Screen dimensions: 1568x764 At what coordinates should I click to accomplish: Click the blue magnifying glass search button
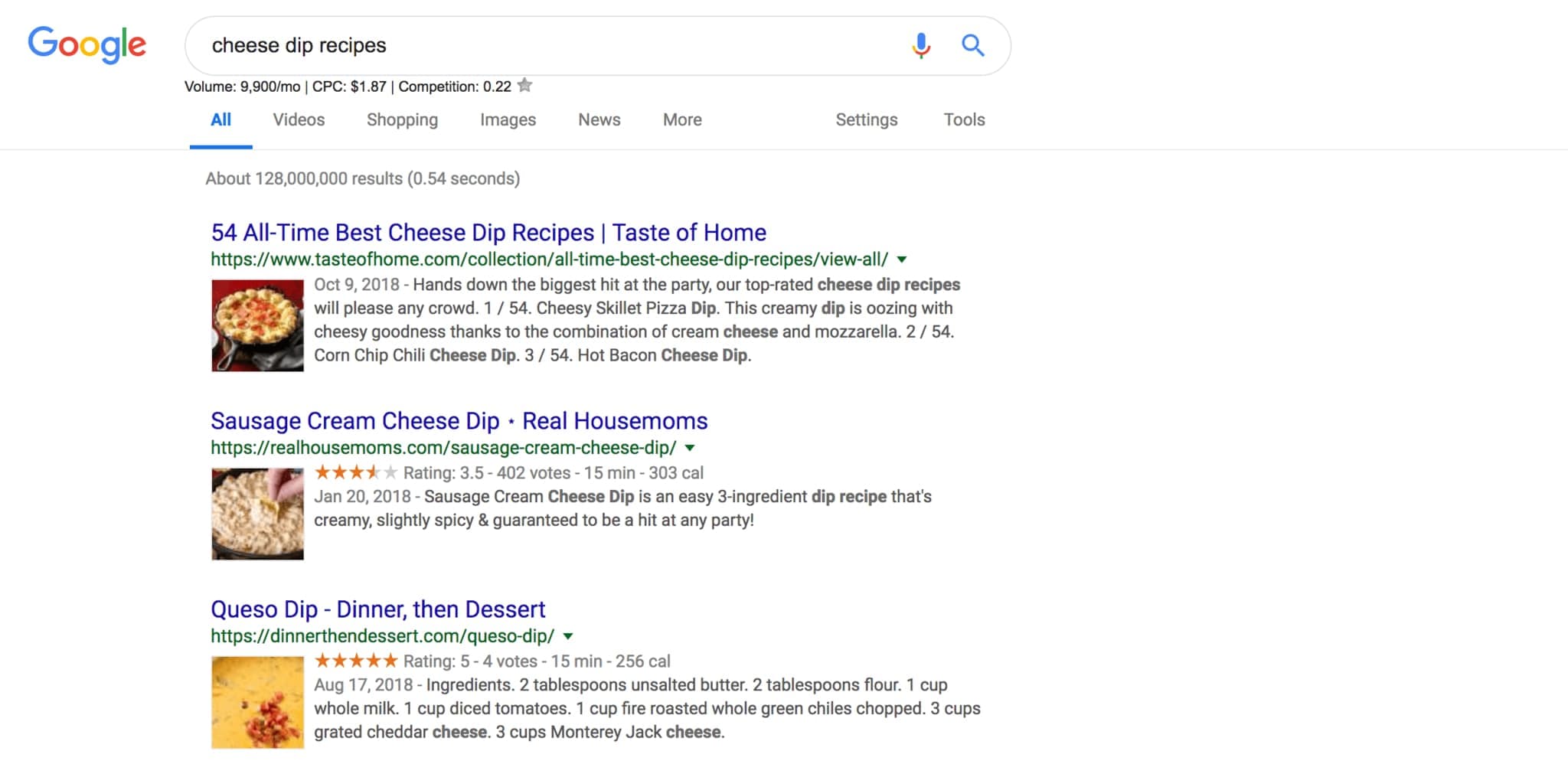pyautogui.click(x=972, y=46)
